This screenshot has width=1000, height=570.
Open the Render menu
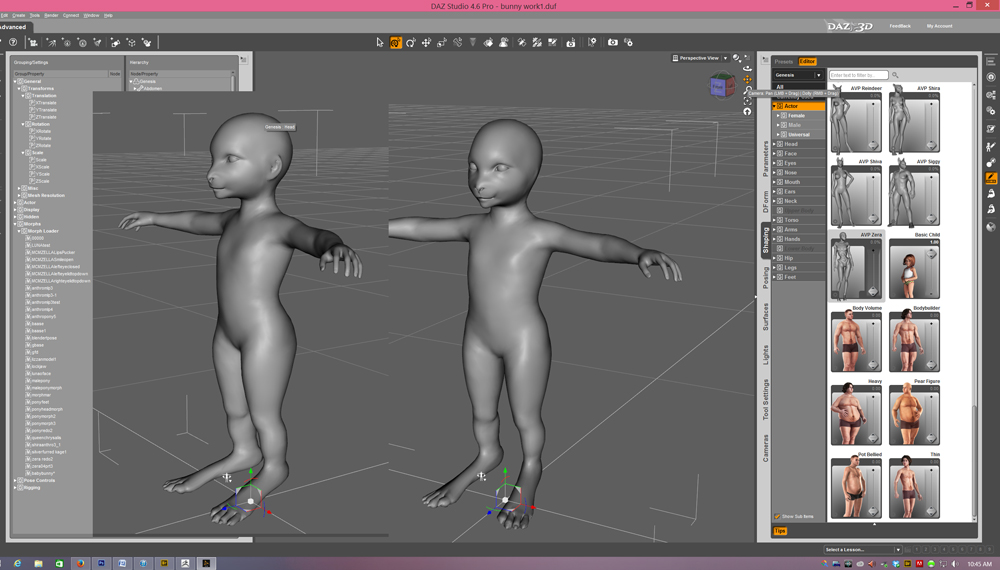pyautogui.click(x=51, y=15)
